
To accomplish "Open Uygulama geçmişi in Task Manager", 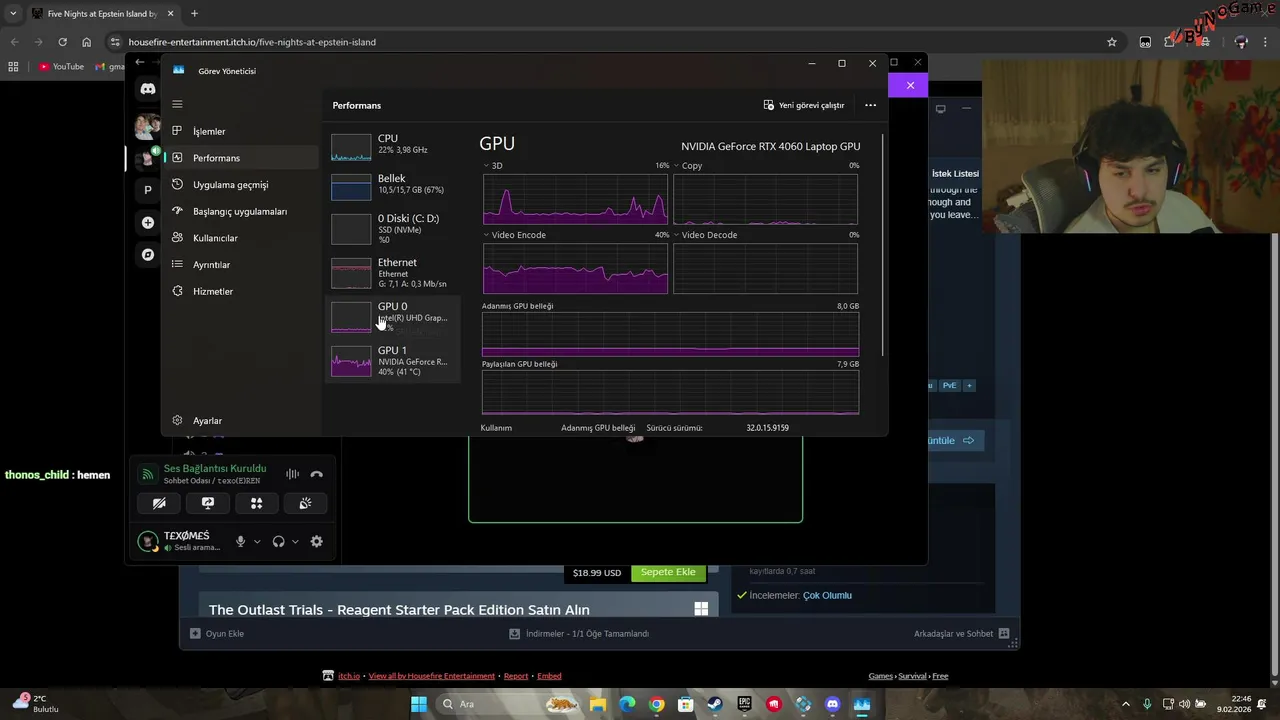I will [x=240, y=185].
